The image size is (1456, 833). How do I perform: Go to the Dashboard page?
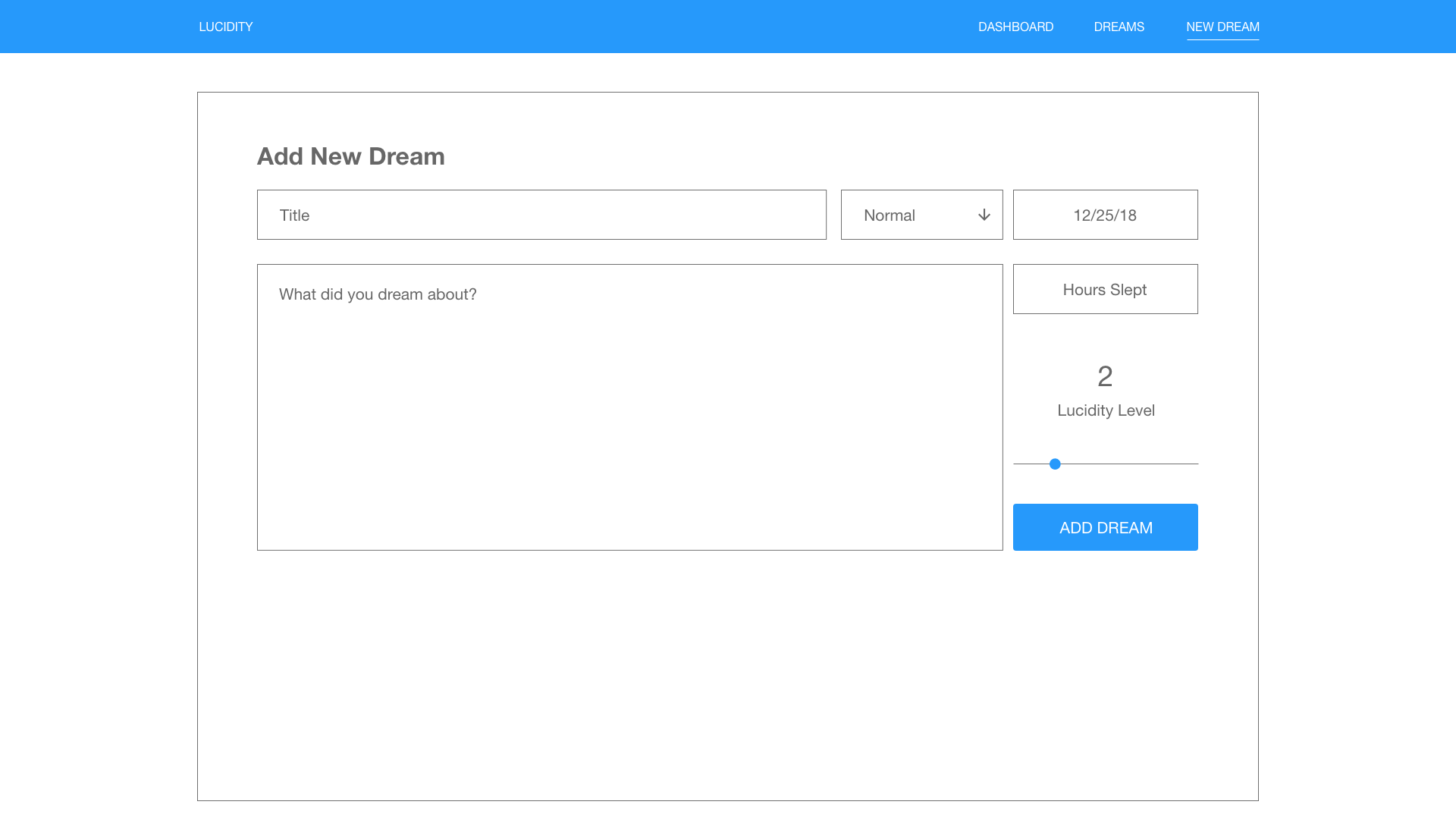(1015, 27)
